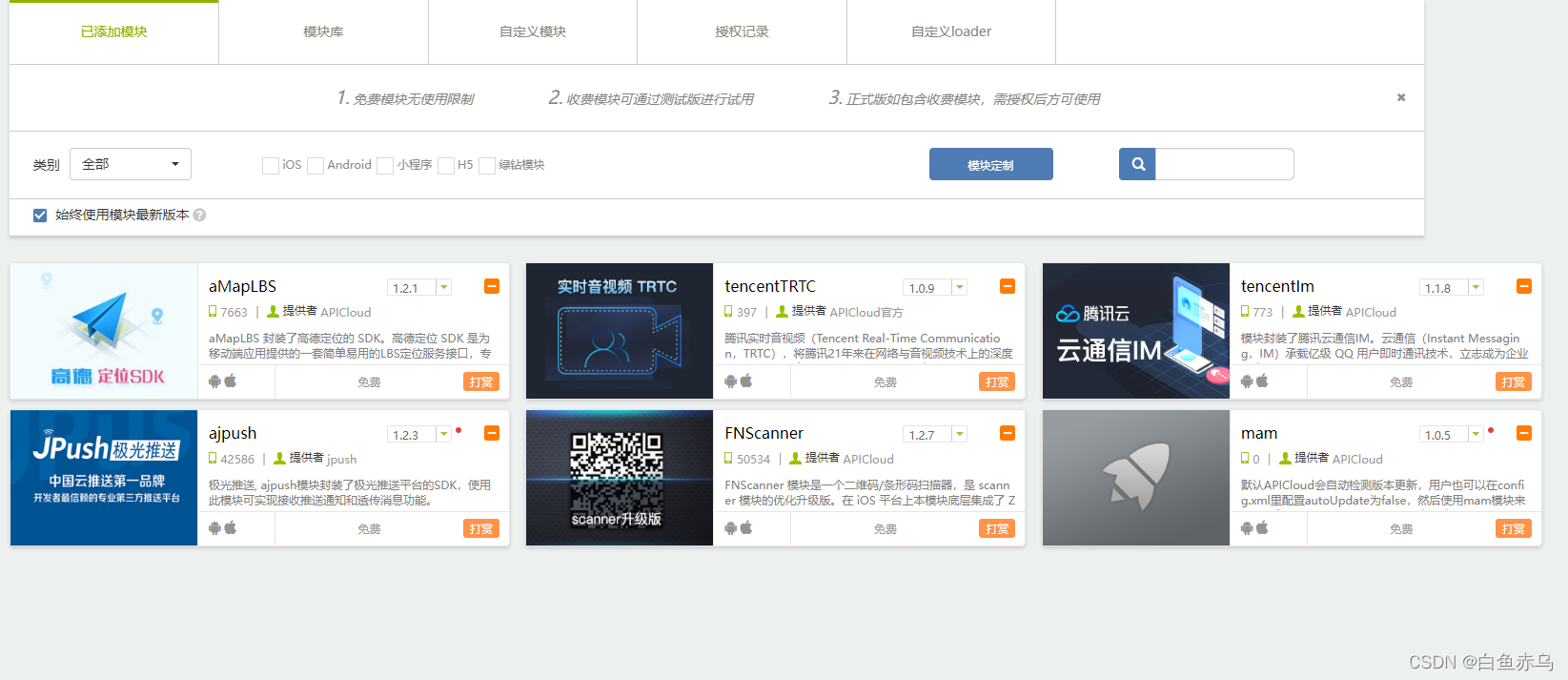Uncheck 始终使用模块最新版本 checkbox
This screenshot has height=680, width=1568.
pyautogui.click(x=40, y=216)
